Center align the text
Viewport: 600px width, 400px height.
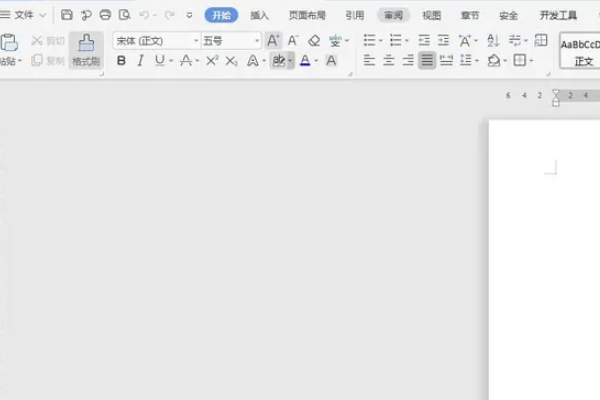pyautogui.click(x=388, y=60)
